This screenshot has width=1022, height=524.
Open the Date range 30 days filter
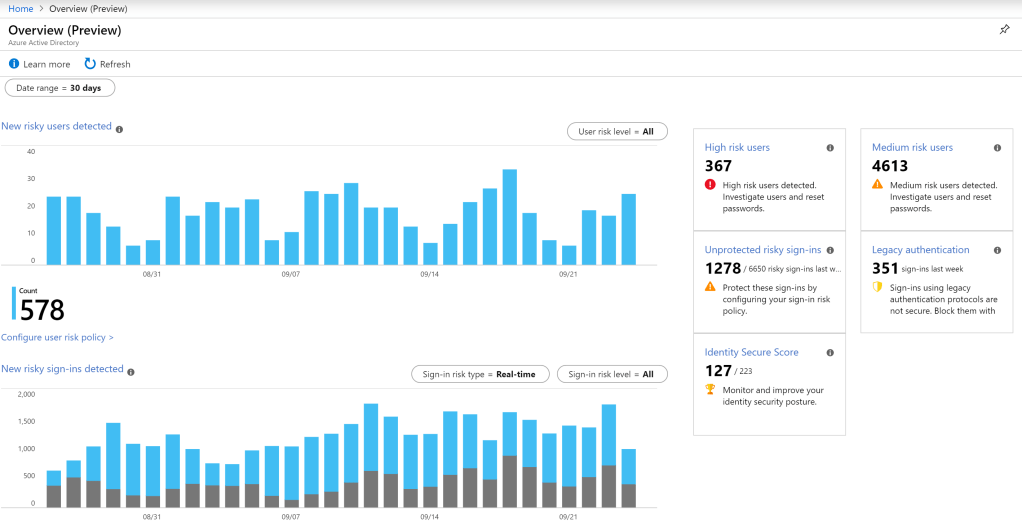[x=60, y=88]
